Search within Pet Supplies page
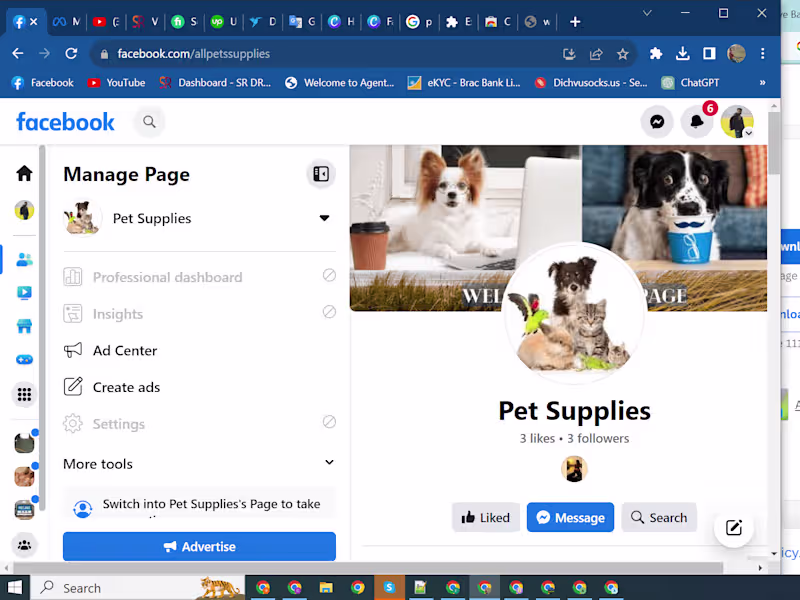This screenshot has width=800, height=600. tap(659, 517)
